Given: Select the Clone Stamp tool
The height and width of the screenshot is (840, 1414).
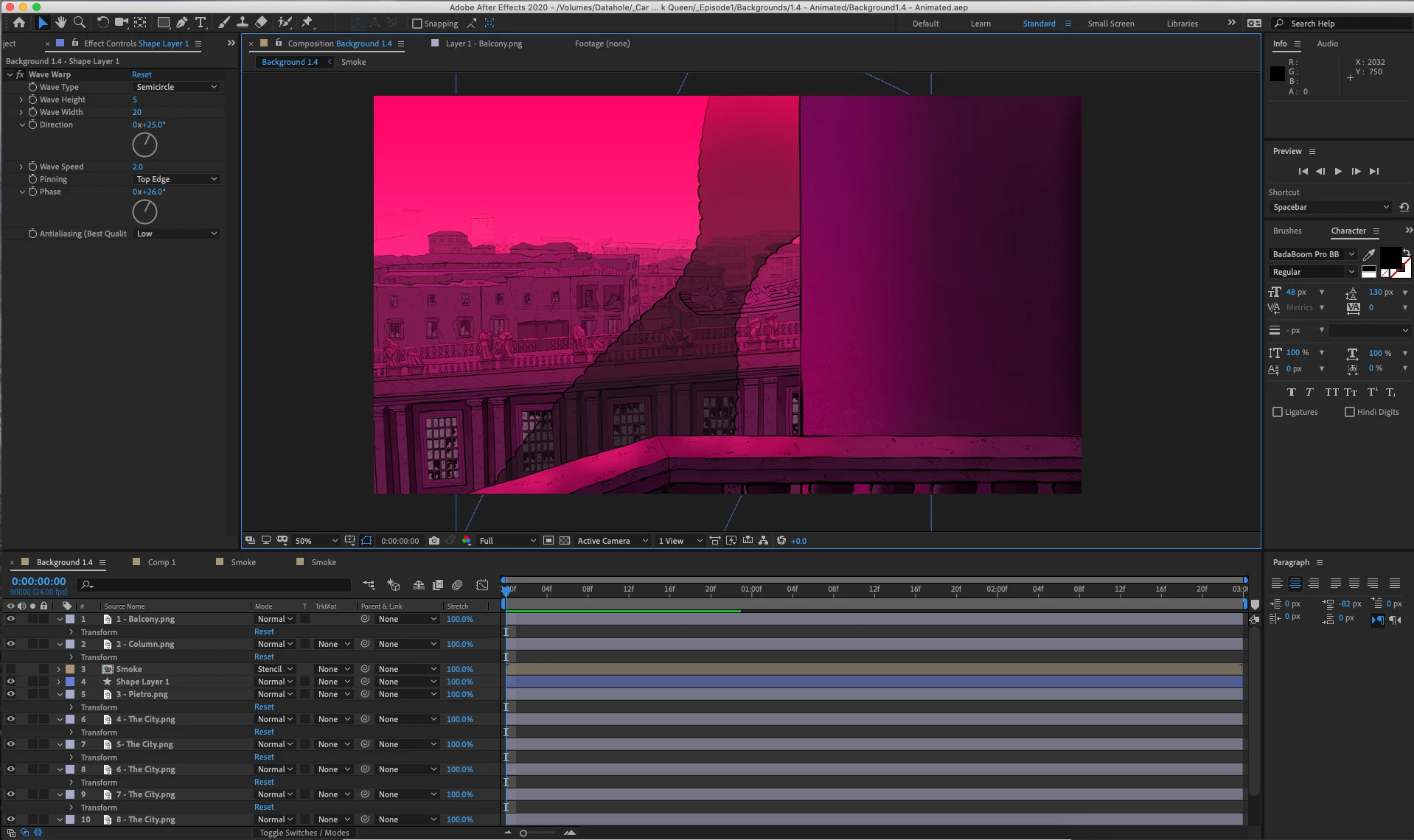Looking at the screenshot, I should click(x=242, y=23).
